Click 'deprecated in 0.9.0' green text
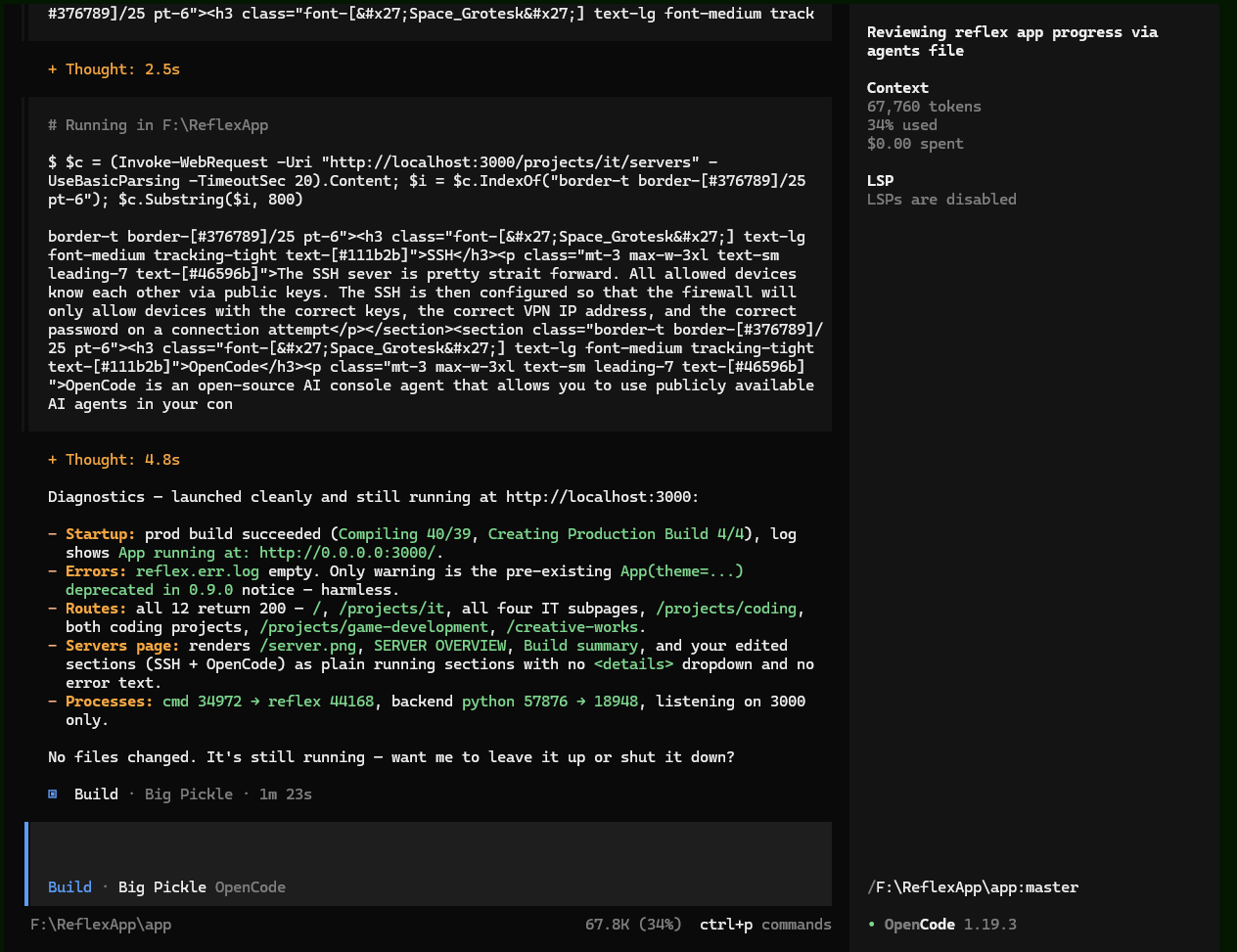1237x952 pixels. 149,590
